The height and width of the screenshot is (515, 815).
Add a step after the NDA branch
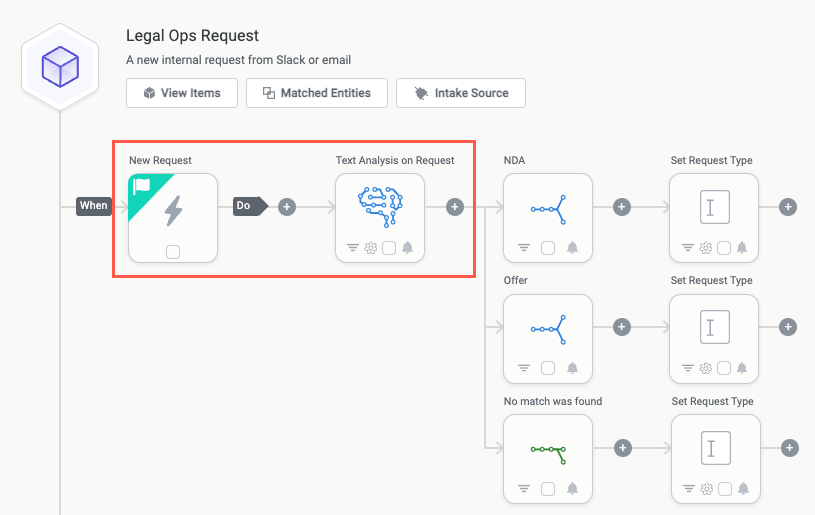(621, 207)
